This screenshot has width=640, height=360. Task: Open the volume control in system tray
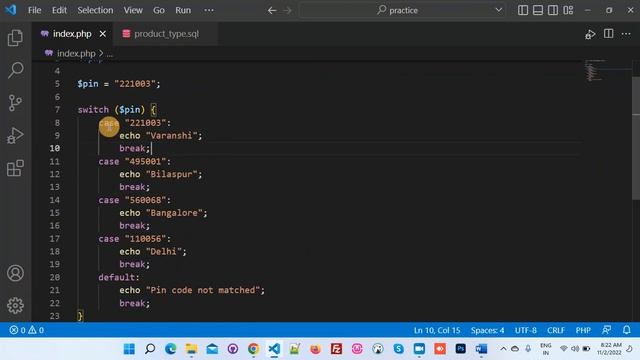click(x=575, y=349)
